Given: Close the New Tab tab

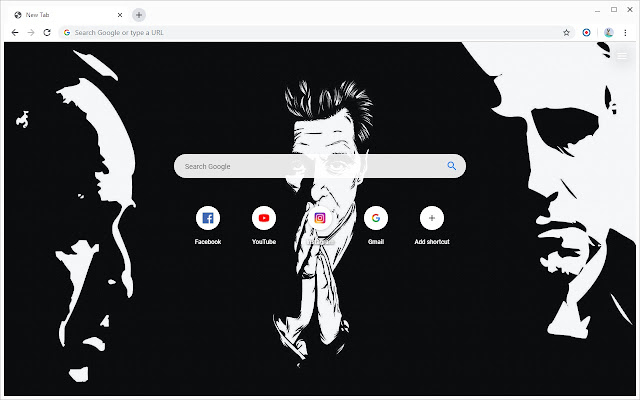Looking at the screenshot, I should pos(120,15).
